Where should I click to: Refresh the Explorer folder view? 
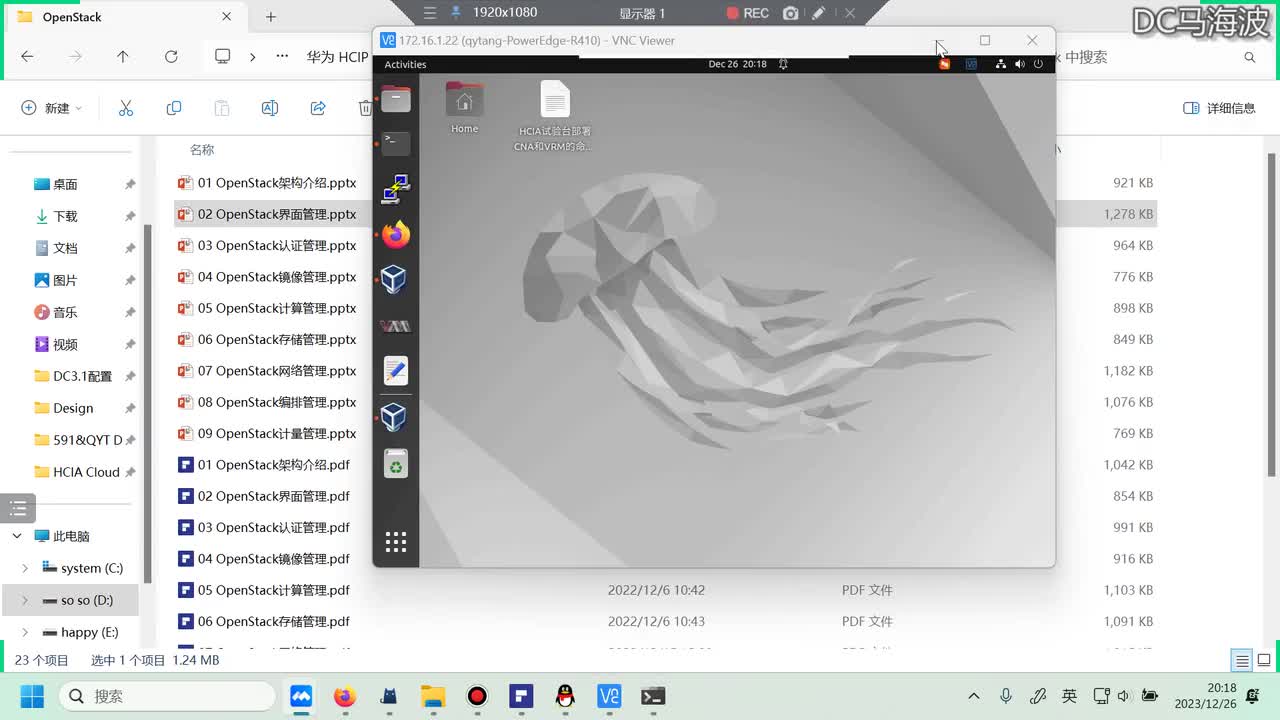click(x=171, y=57)
